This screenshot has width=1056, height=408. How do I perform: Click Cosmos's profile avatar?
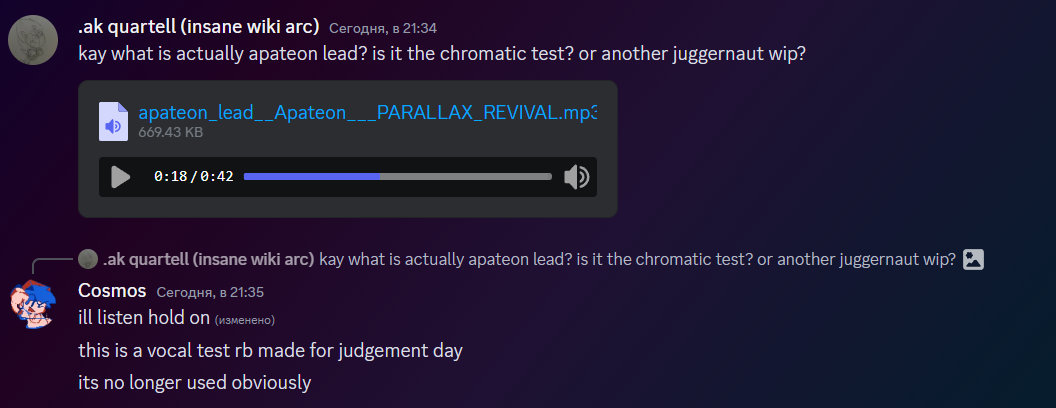pos(32,304)
